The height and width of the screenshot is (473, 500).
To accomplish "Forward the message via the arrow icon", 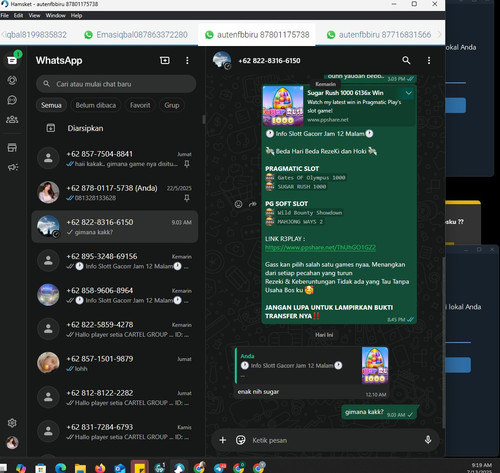I will click(253, 204).
